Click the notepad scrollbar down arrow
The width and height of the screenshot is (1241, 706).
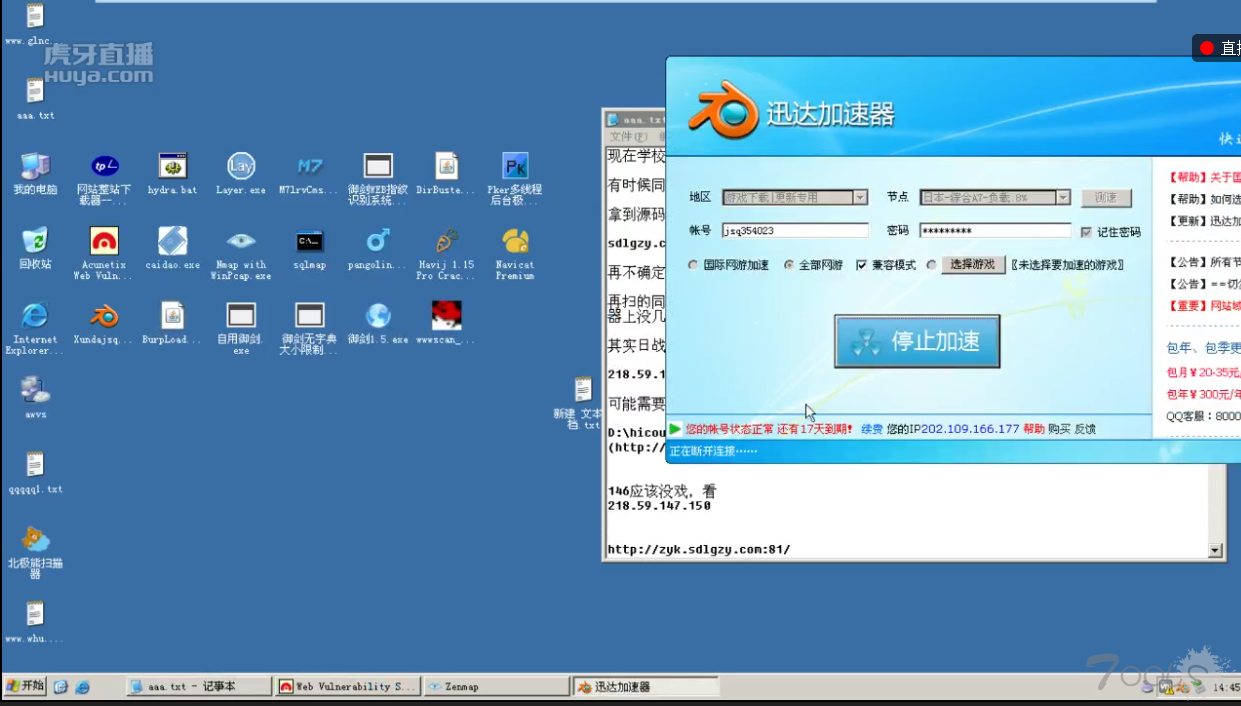coord(1215,550)
